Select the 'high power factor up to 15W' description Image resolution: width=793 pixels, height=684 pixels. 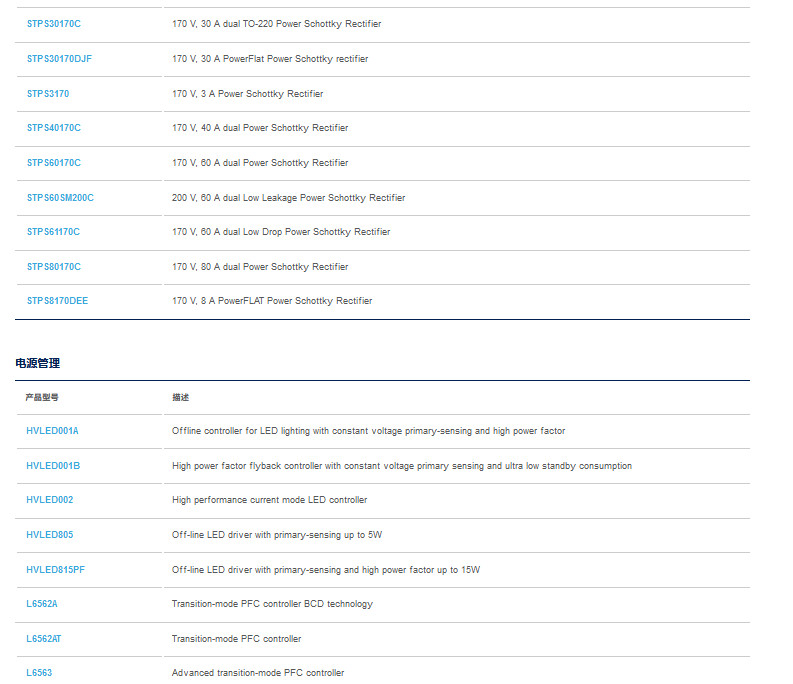326,570
